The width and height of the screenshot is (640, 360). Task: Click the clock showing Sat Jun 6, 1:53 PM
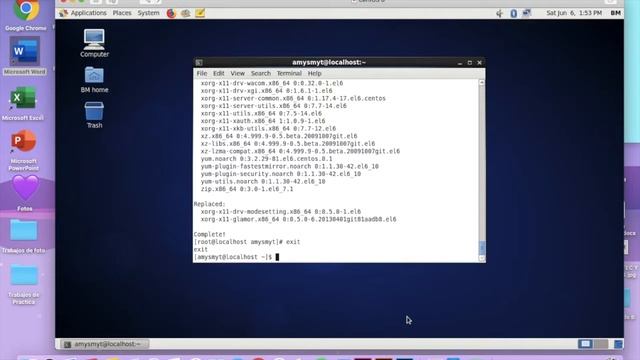[574, 13]
